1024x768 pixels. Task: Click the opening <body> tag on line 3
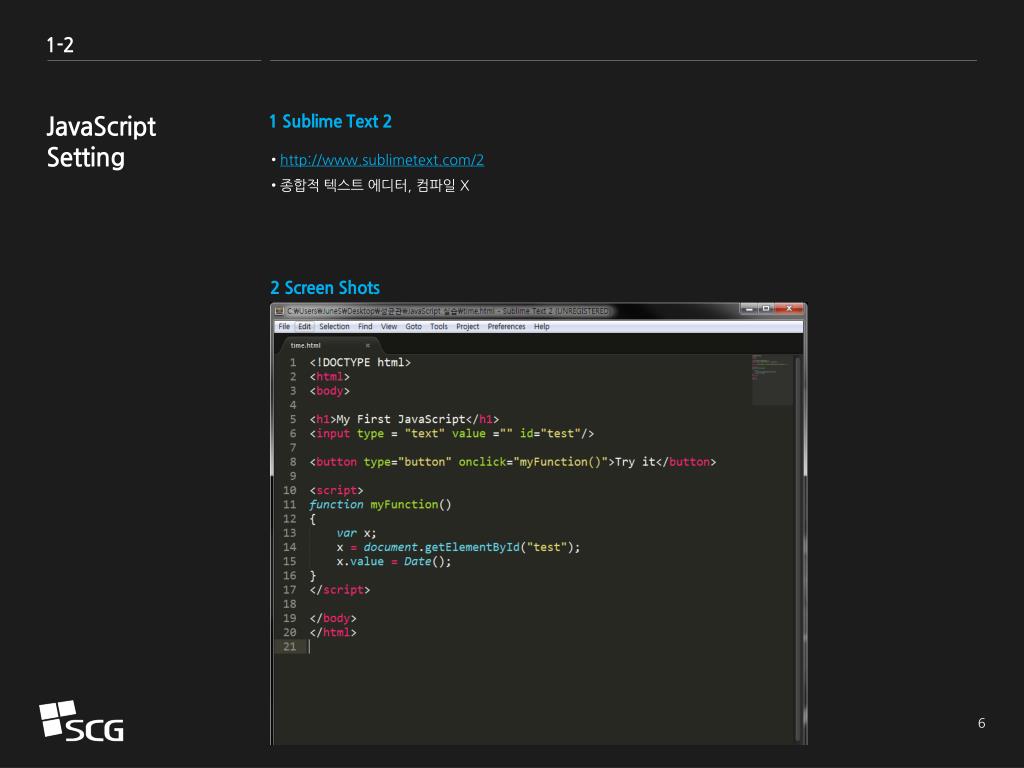pyautogui.click(x=330, y=391)
